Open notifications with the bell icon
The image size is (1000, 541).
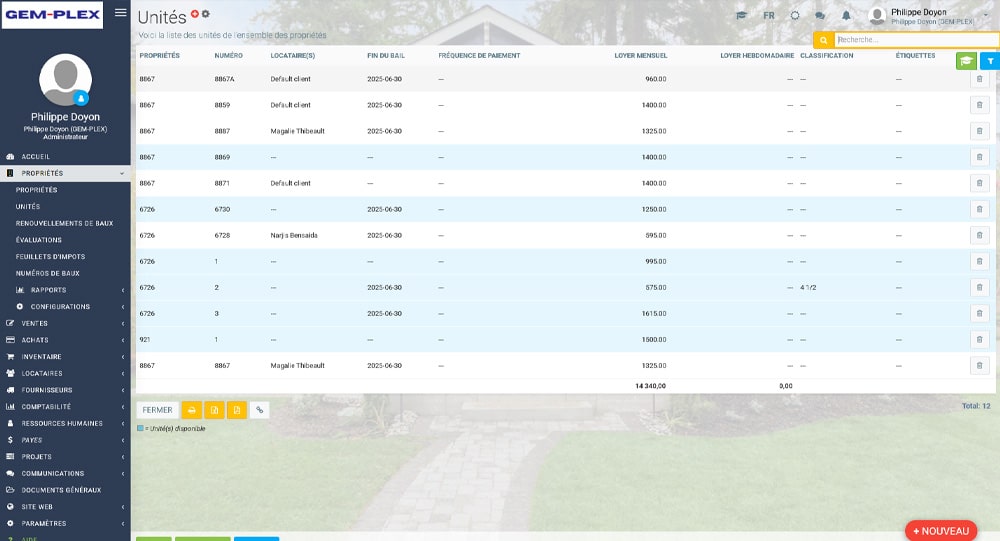click(846, 16)
